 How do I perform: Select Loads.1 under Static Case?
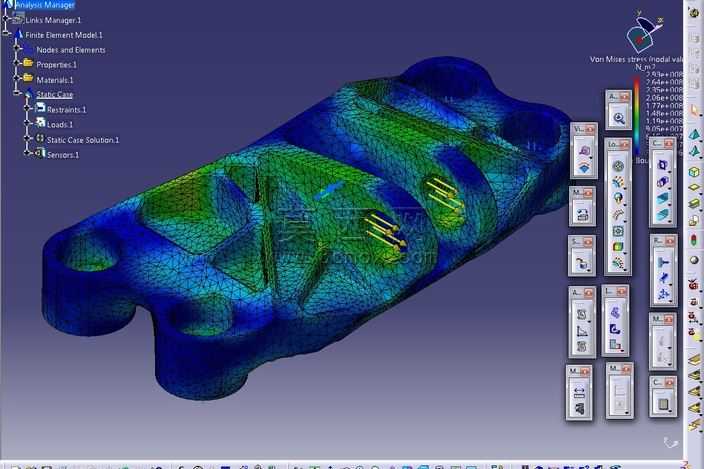click(x=60, y=124)
